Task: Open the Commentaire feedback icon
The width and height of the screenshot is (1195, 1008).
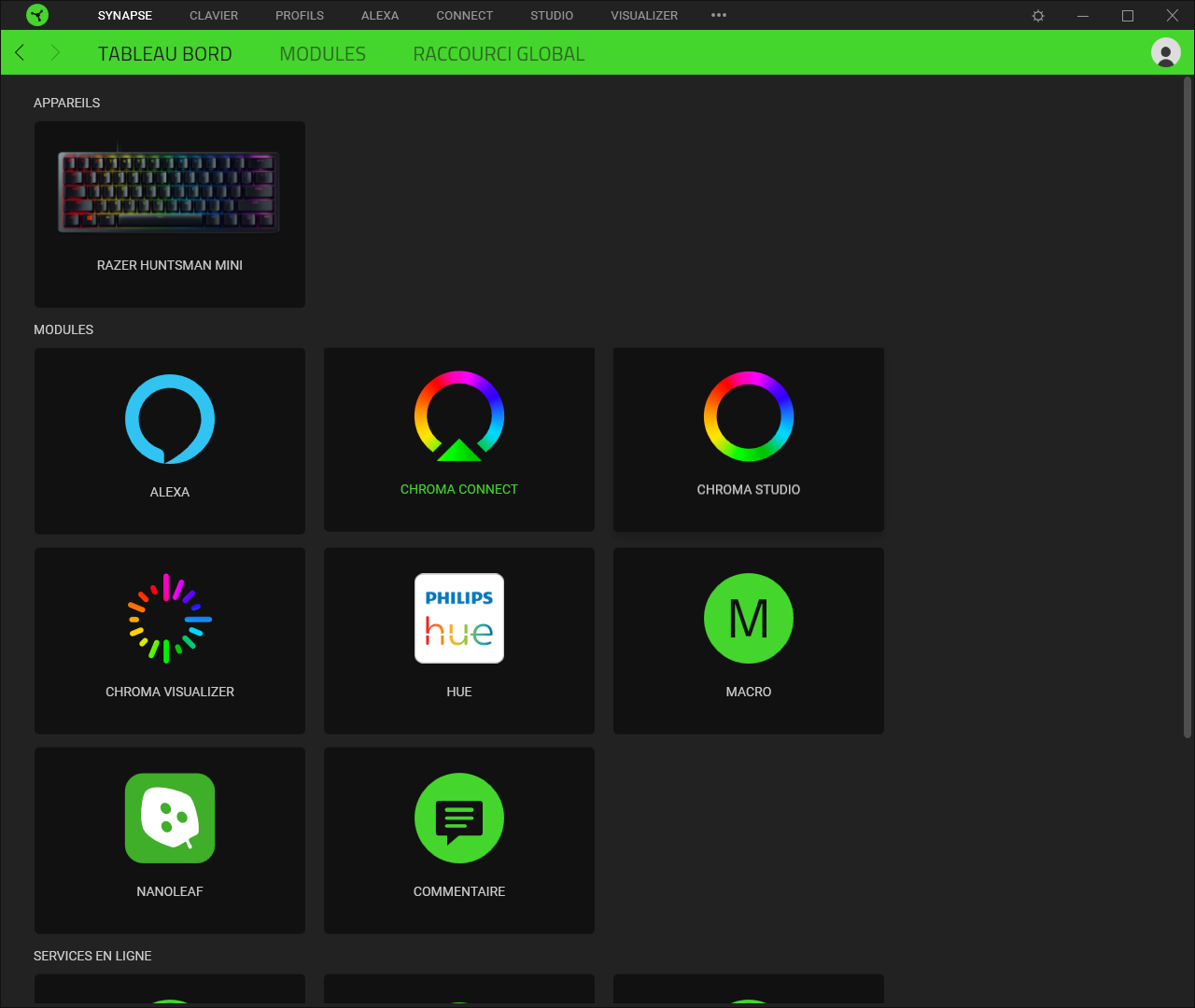Action: pos(459,819)
